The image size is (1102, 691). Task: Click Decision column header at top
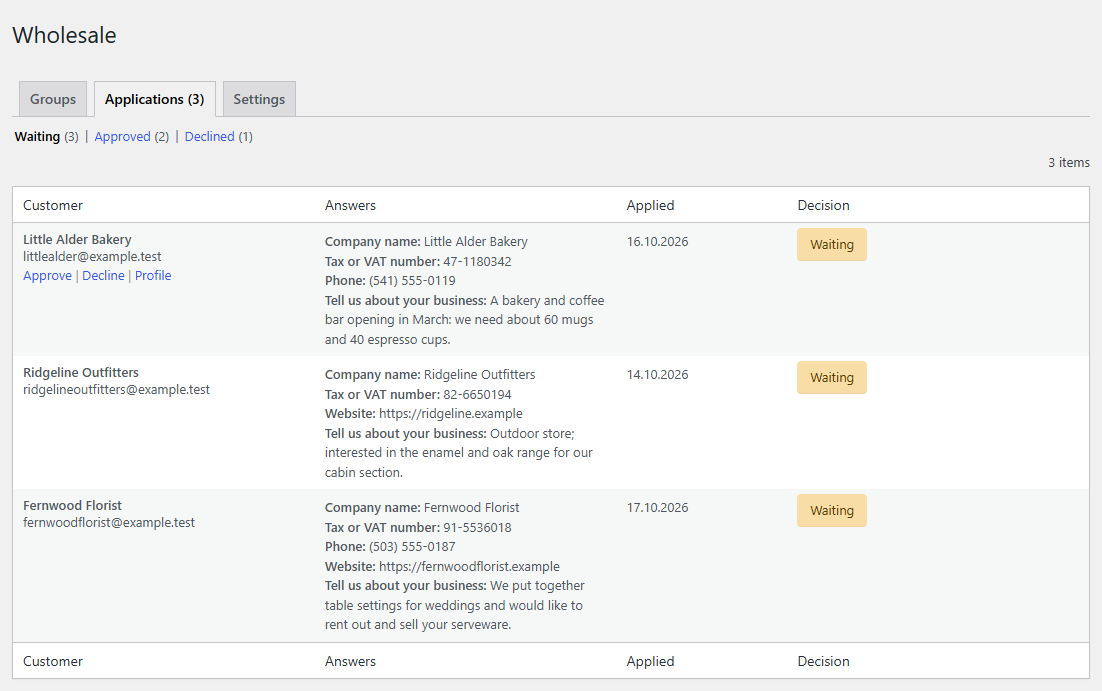click(x=823, y=205)
